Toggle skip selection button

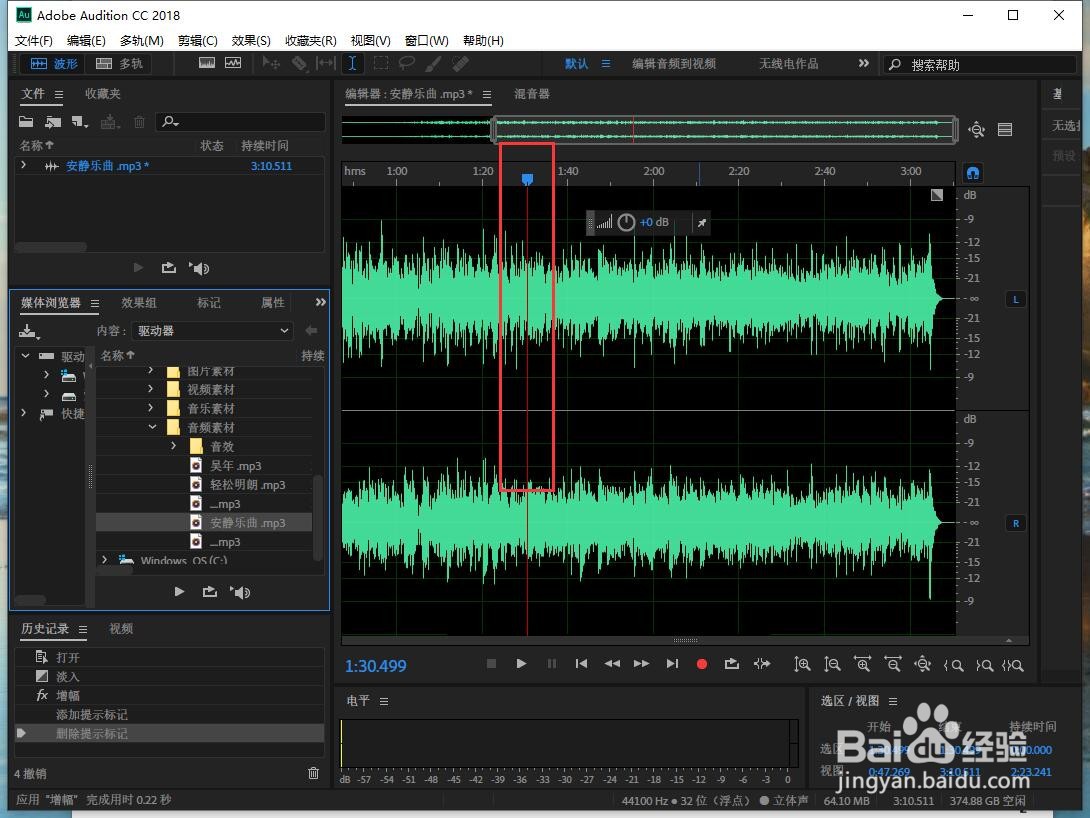(x=762, y=664)
